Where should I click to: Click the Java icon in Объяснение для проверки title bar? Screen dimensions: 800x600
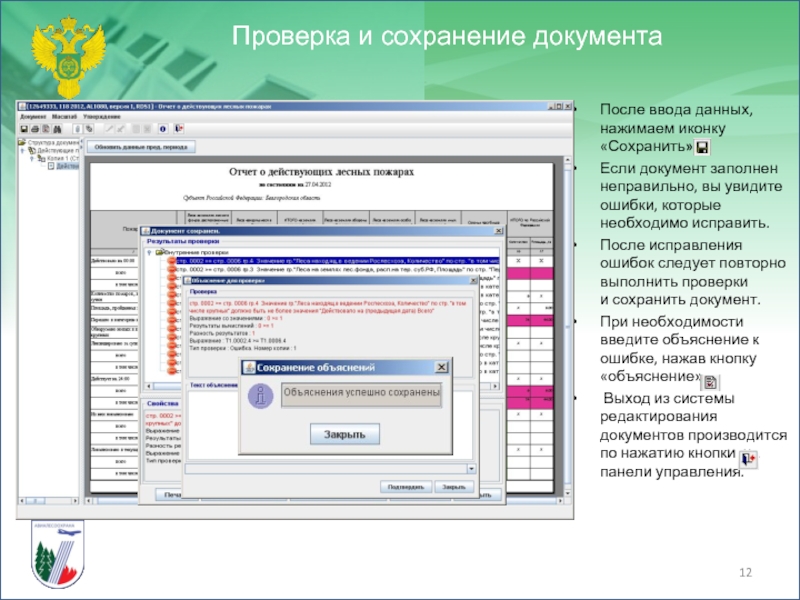click(187, 280)
